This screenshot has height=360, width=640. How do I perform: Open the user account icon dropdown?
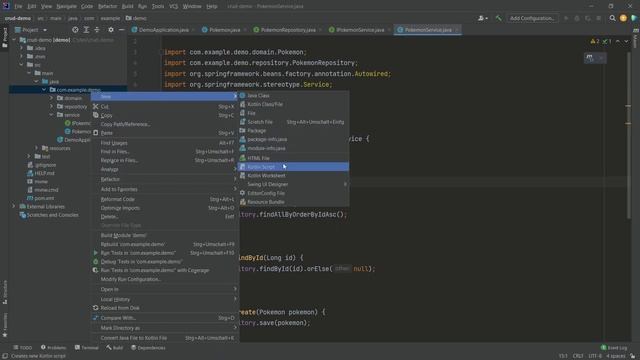(x=482, y=18)
